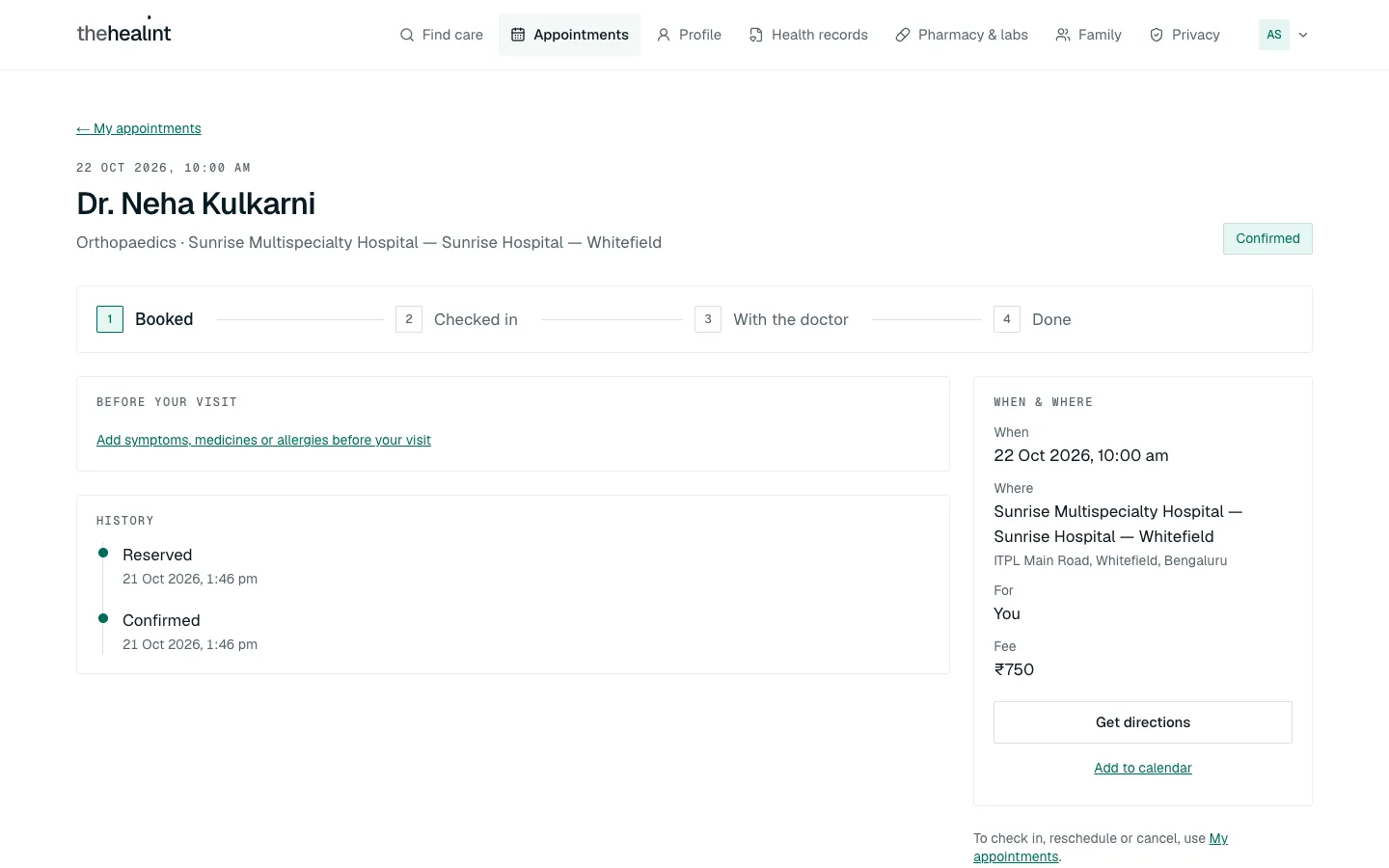Go back via the My appointments link

(139, 128)
